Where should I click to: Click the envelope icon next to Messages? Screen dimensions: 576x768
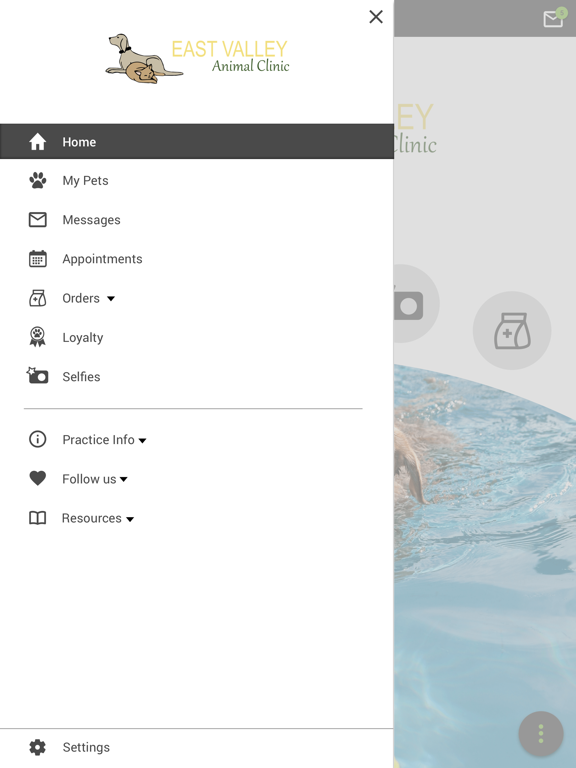(38, 220)
